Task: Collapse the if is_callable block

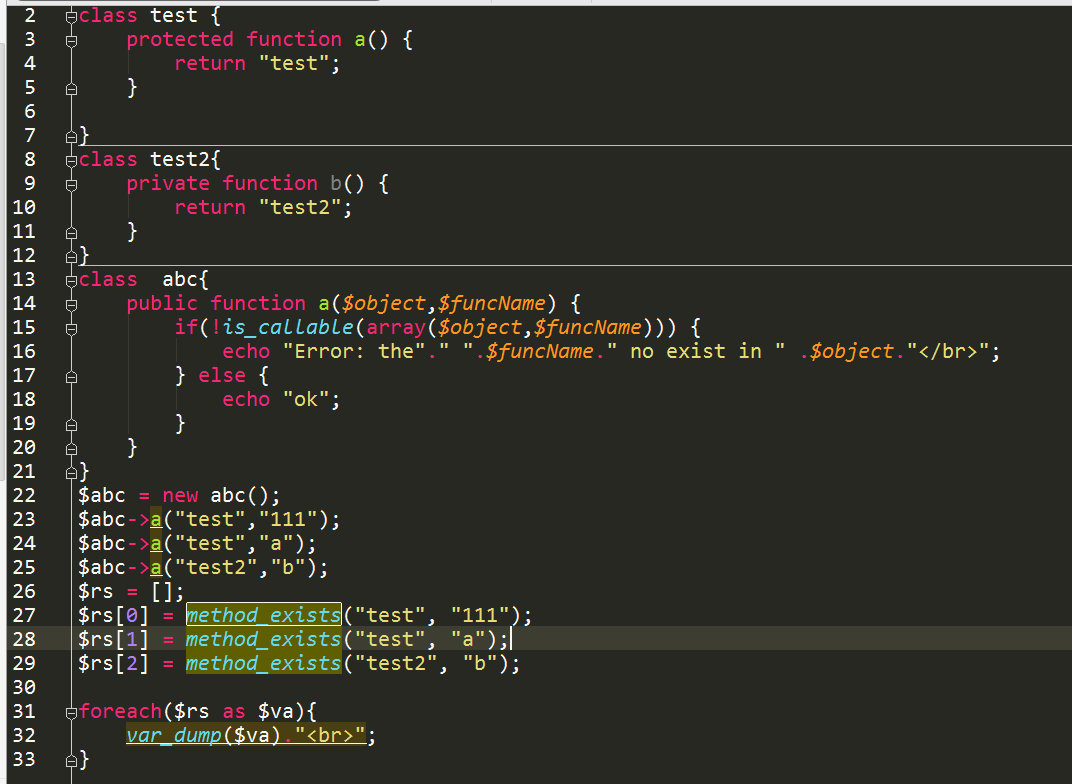Action: [x=70, y=327]
